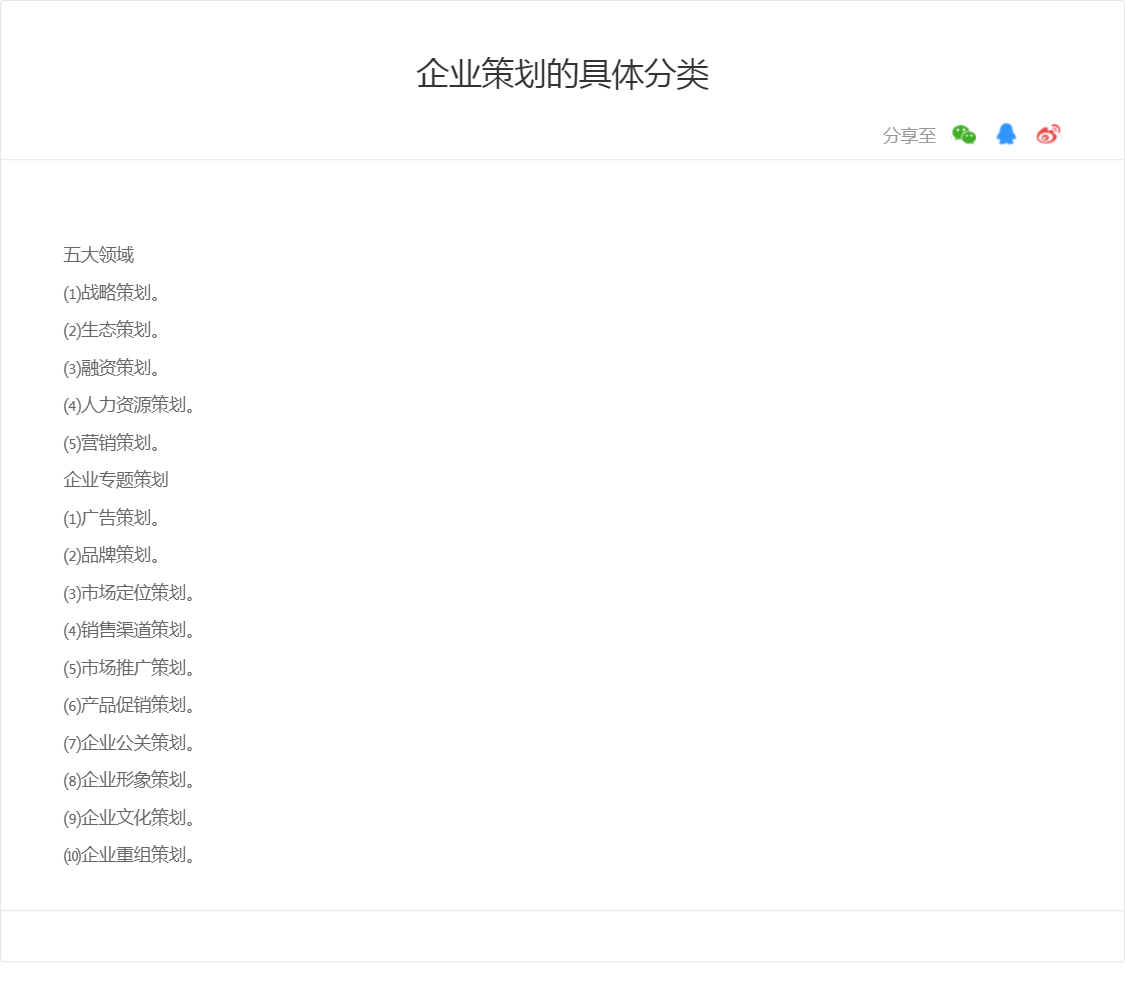Click the 市场定位策划 line
This screenshot has height=1000, width=1125.
pos(129,593)
